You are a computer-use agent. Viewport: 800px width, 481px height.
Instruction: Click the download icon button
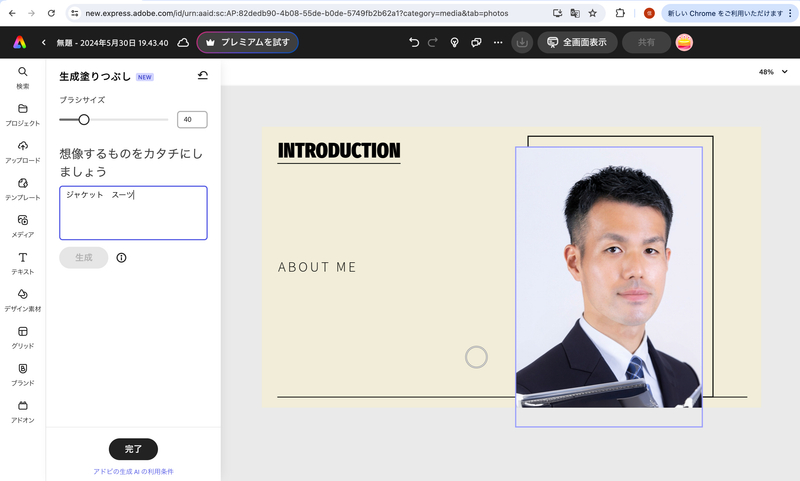tap(522, 42)
